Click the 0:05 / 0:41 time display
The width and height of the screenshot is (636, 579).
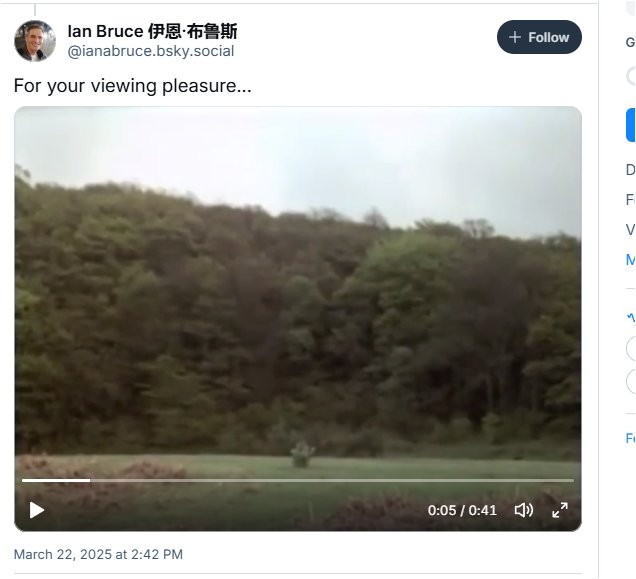click(x=462, y=510)
